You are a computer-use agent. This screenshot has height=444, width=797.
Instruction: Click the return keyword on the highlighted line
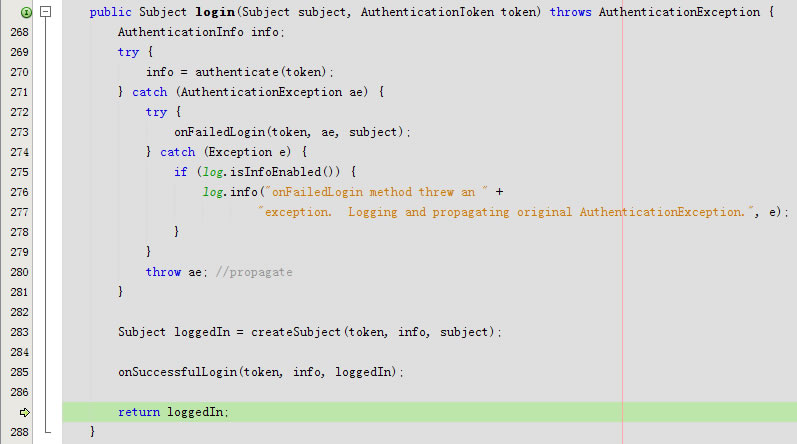click(x=139, y=412)
